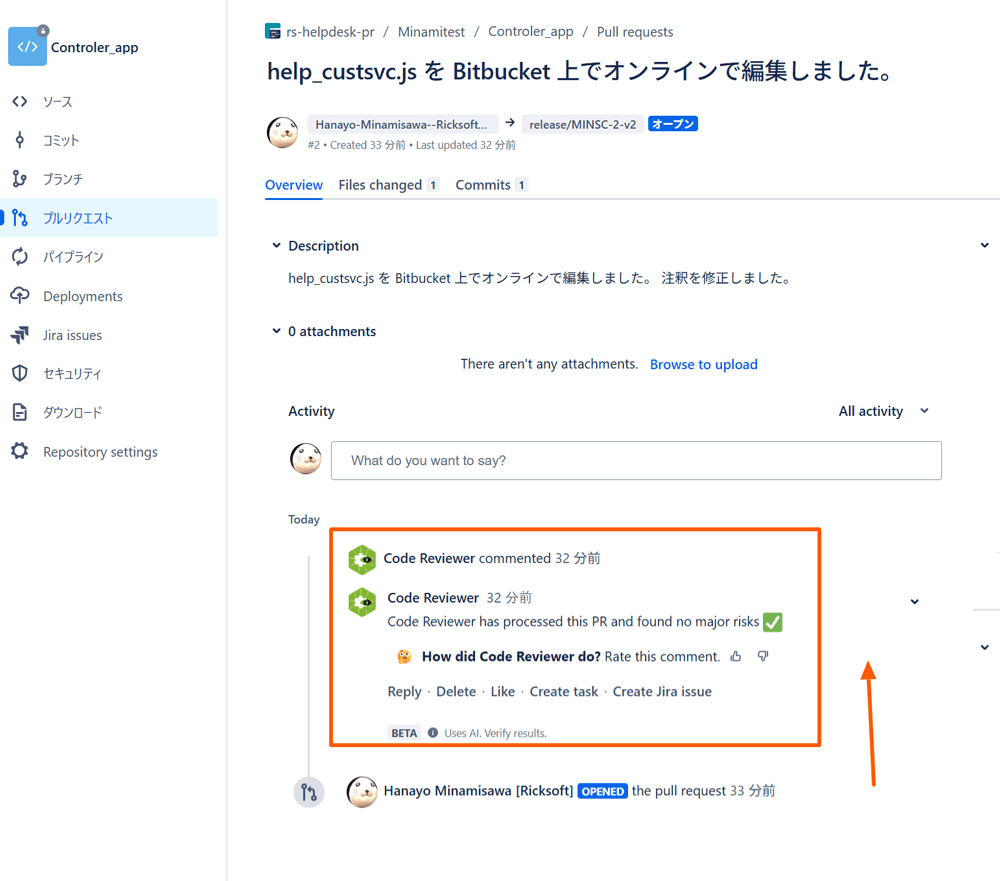The width and height of the screenshot is (1000, 881).
Task: Select プルリクエスト in the sidebar
Action: tap(109, 218)
